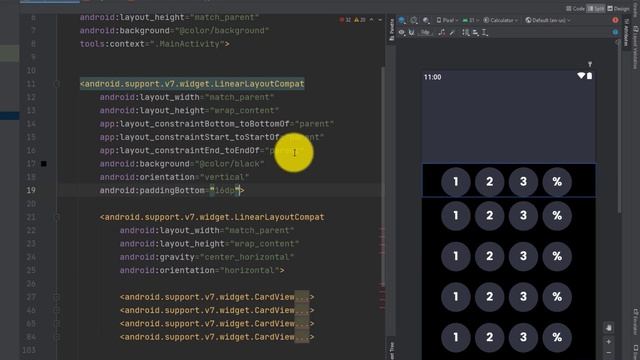Click the orientation for preview icon

tap(414, 20)
